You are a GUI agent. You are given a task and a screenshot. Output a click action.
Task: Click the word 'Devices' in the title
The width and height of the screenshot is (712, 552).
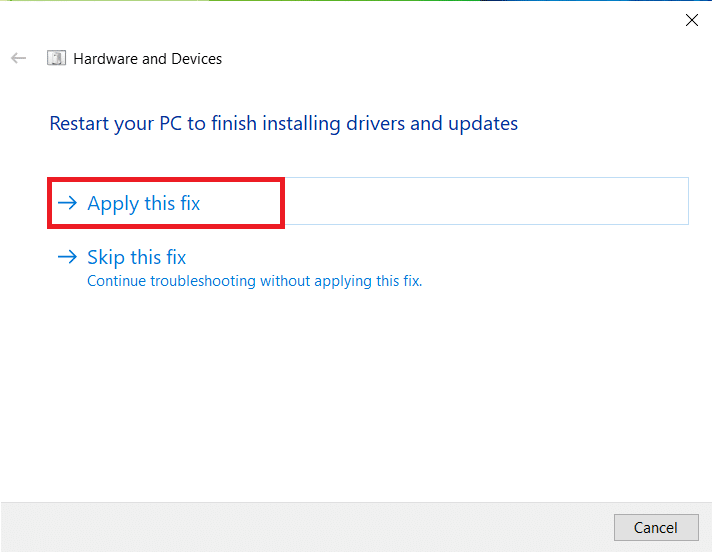coord(196,59)
